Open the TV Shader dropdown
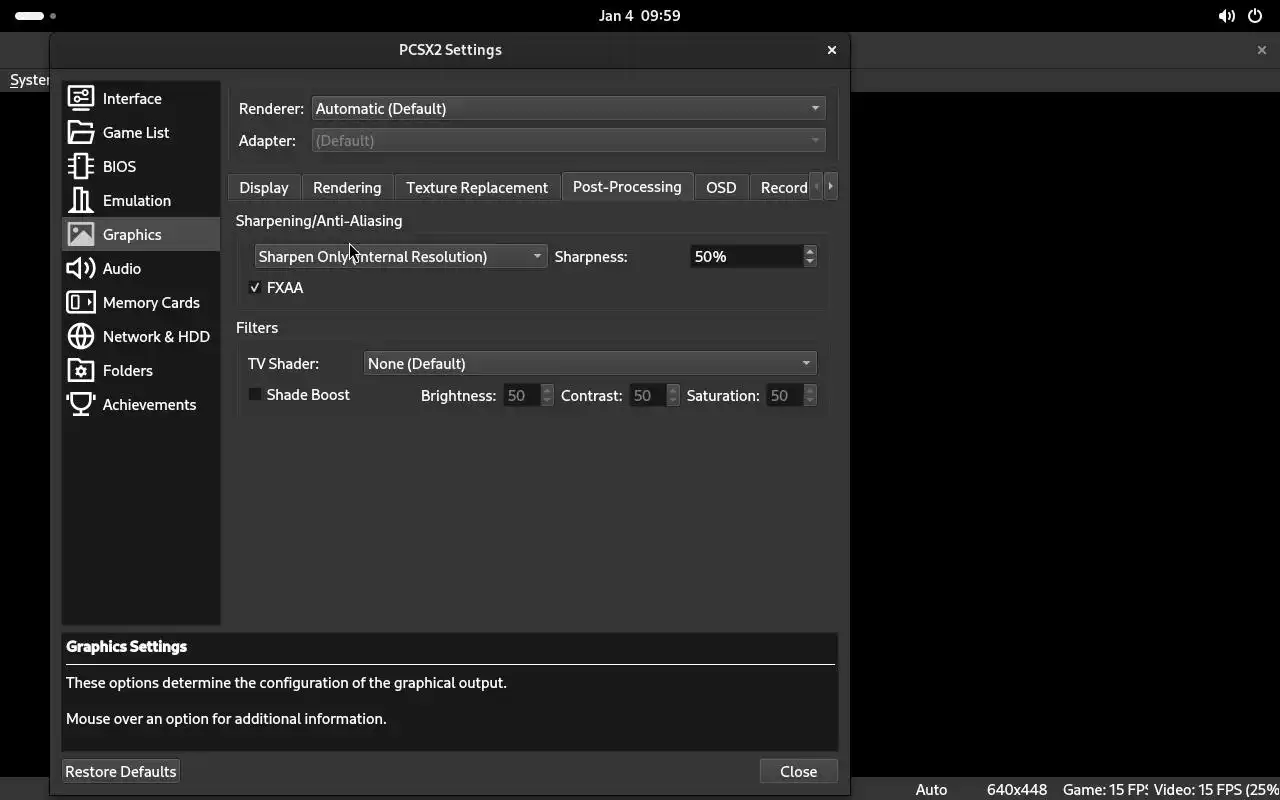The height and width of the screenshot is (800, 1280). pos(590,363)
